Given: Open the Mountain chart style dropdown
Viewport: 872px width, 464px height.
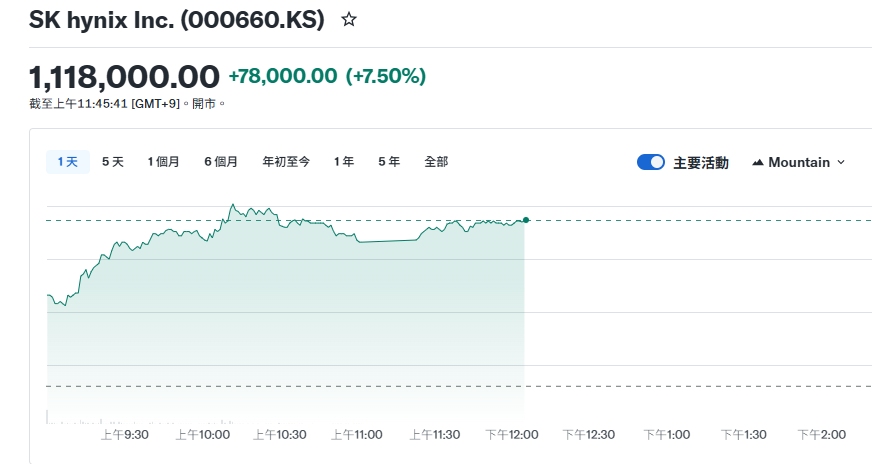Looking at the screenshot, I should [799, 162].
